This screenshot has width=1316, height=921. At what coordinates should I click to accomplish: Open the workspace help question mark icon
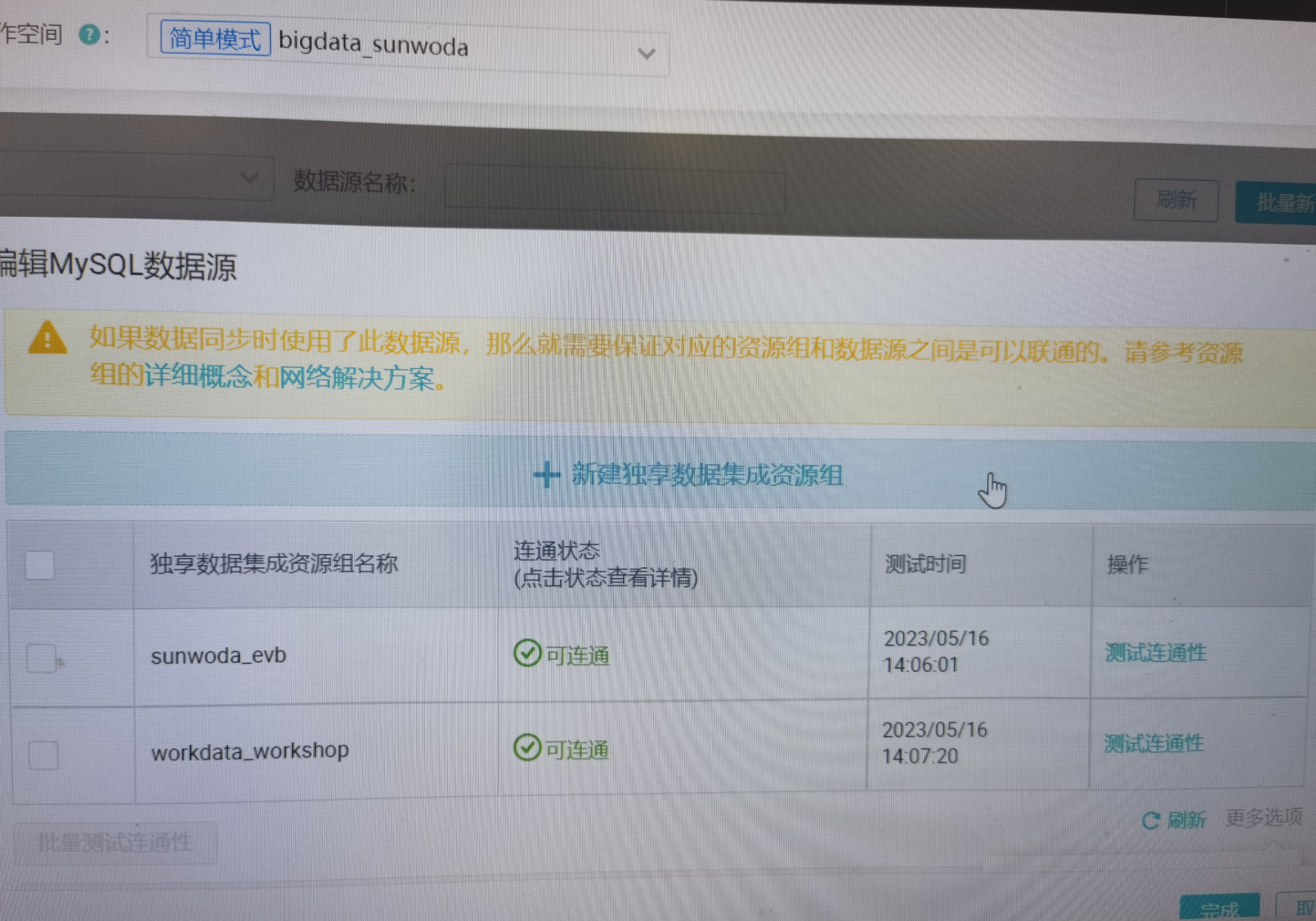89,35
